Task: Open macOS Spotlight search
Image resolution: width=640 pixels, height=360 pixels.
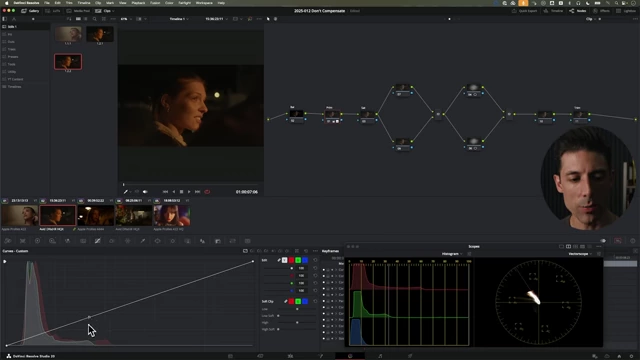Action: (616, 3)
